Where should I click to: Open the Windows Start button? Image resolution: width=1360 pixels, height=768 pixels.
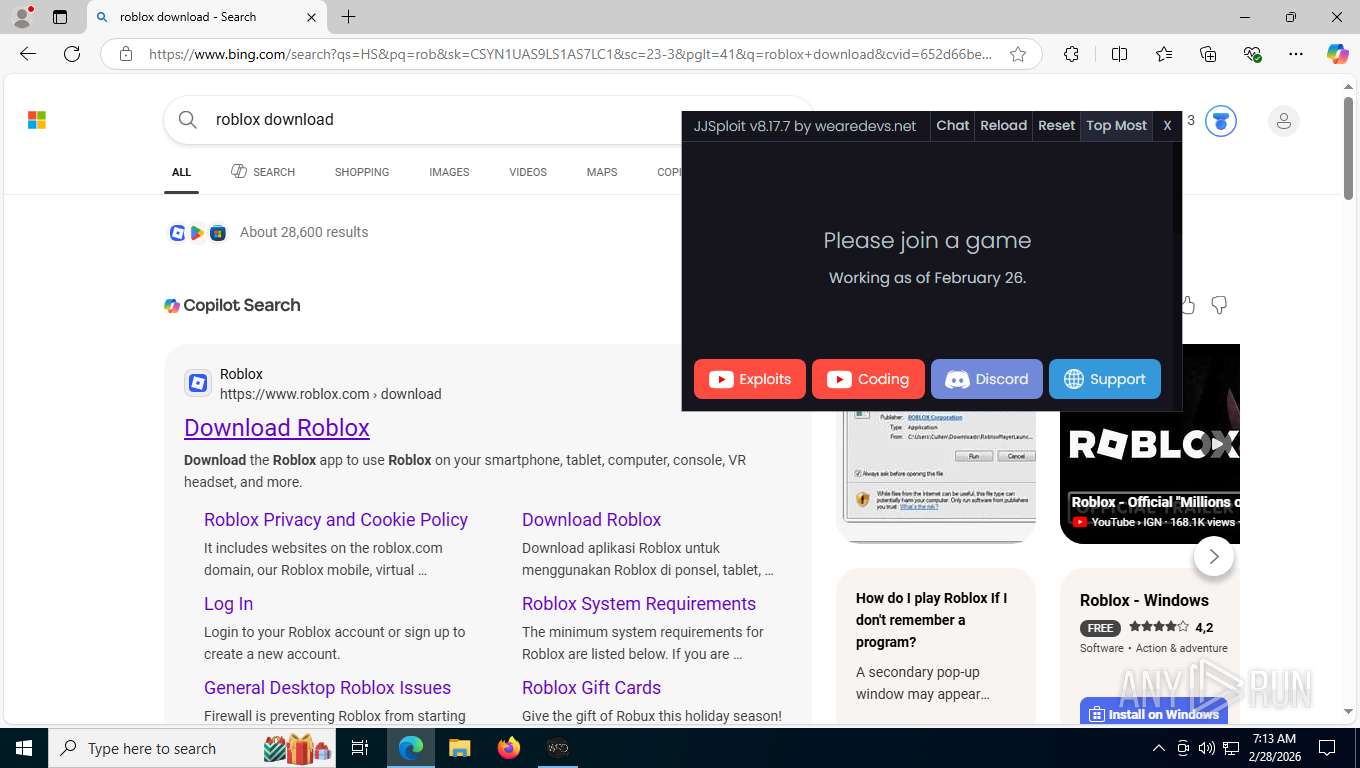(23, 748)
